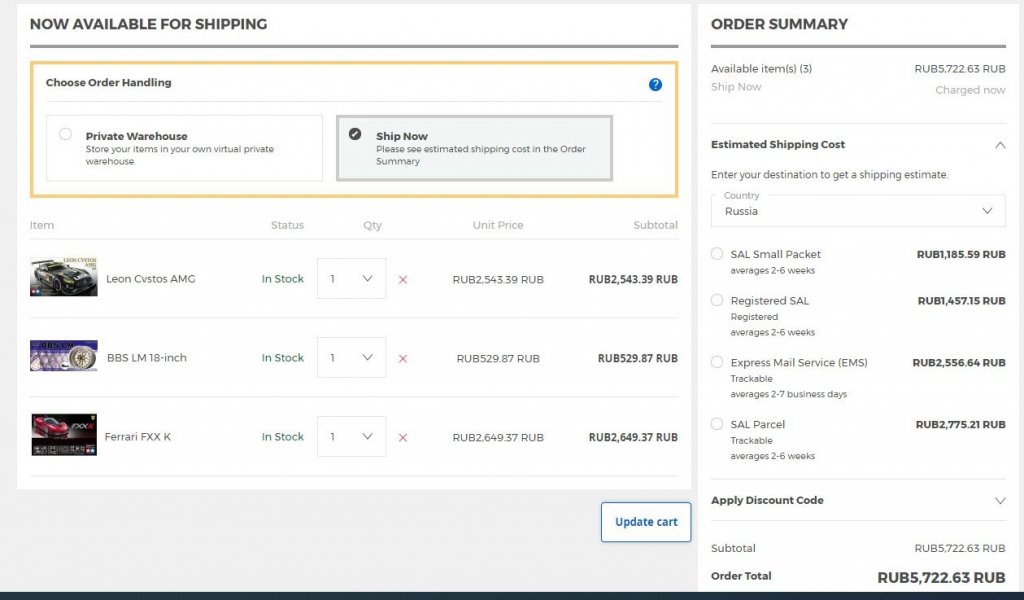Image resolution: width=1024 pixels, height=600 pixels.
Task: Choose SAL Small Packet shipping
Action: (x=717, y=254)
